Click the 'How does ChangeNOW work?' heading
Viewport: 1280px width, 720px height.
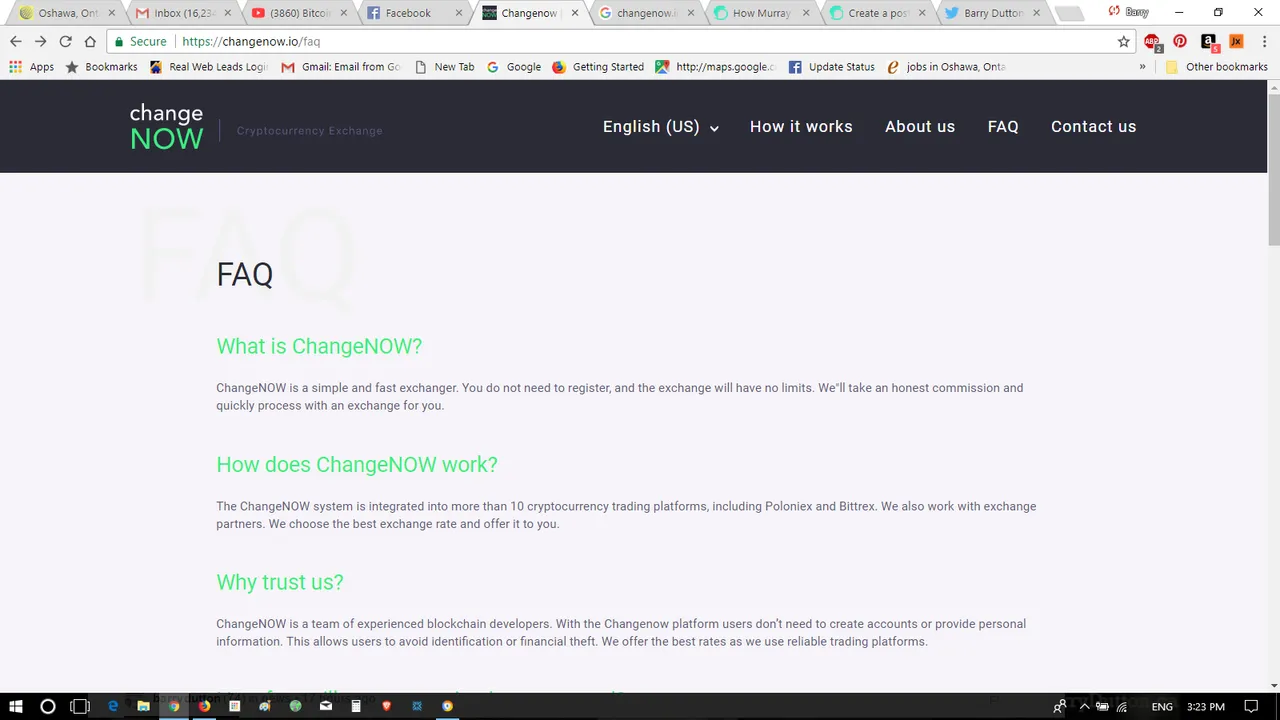tap(357, 464)
